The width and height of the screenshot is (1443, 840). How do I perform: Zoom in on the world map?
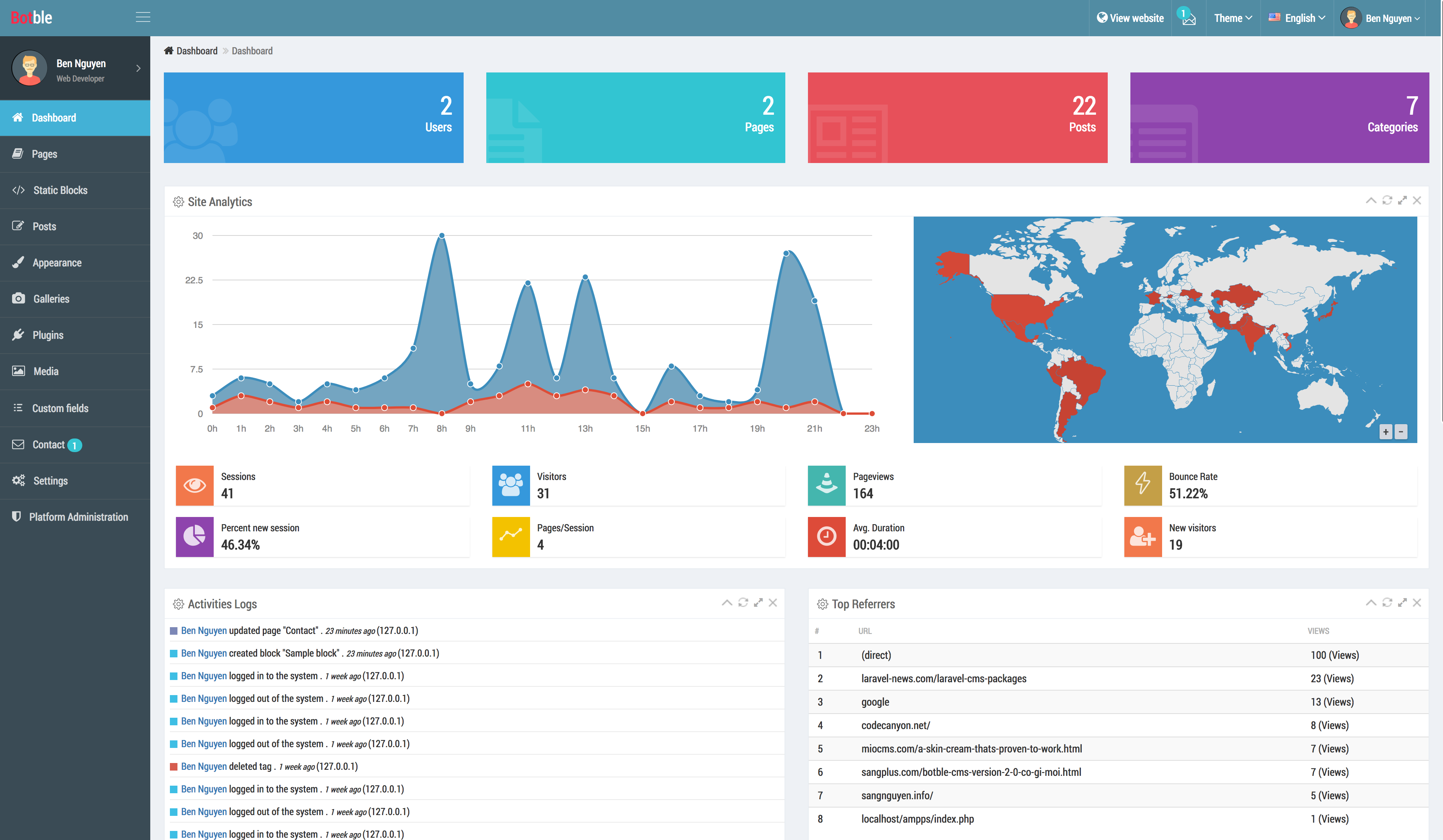tap(1386, 431)
